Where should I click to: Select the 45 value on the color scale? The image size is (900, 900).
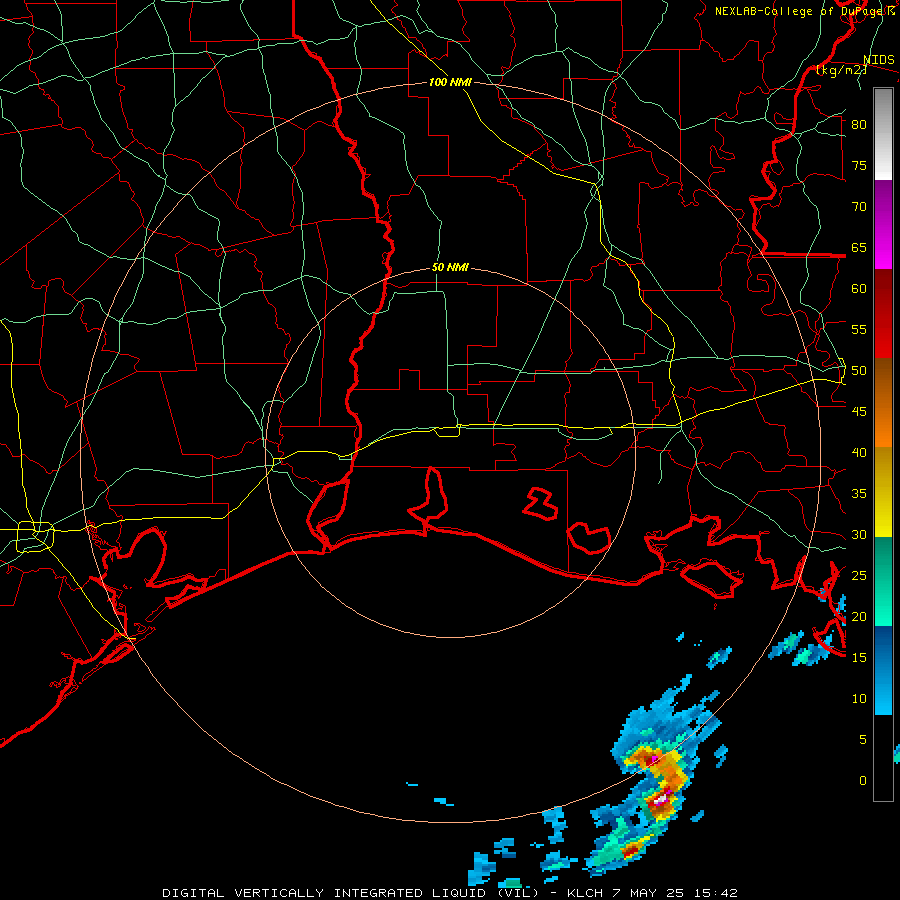[x=859, y=412]
